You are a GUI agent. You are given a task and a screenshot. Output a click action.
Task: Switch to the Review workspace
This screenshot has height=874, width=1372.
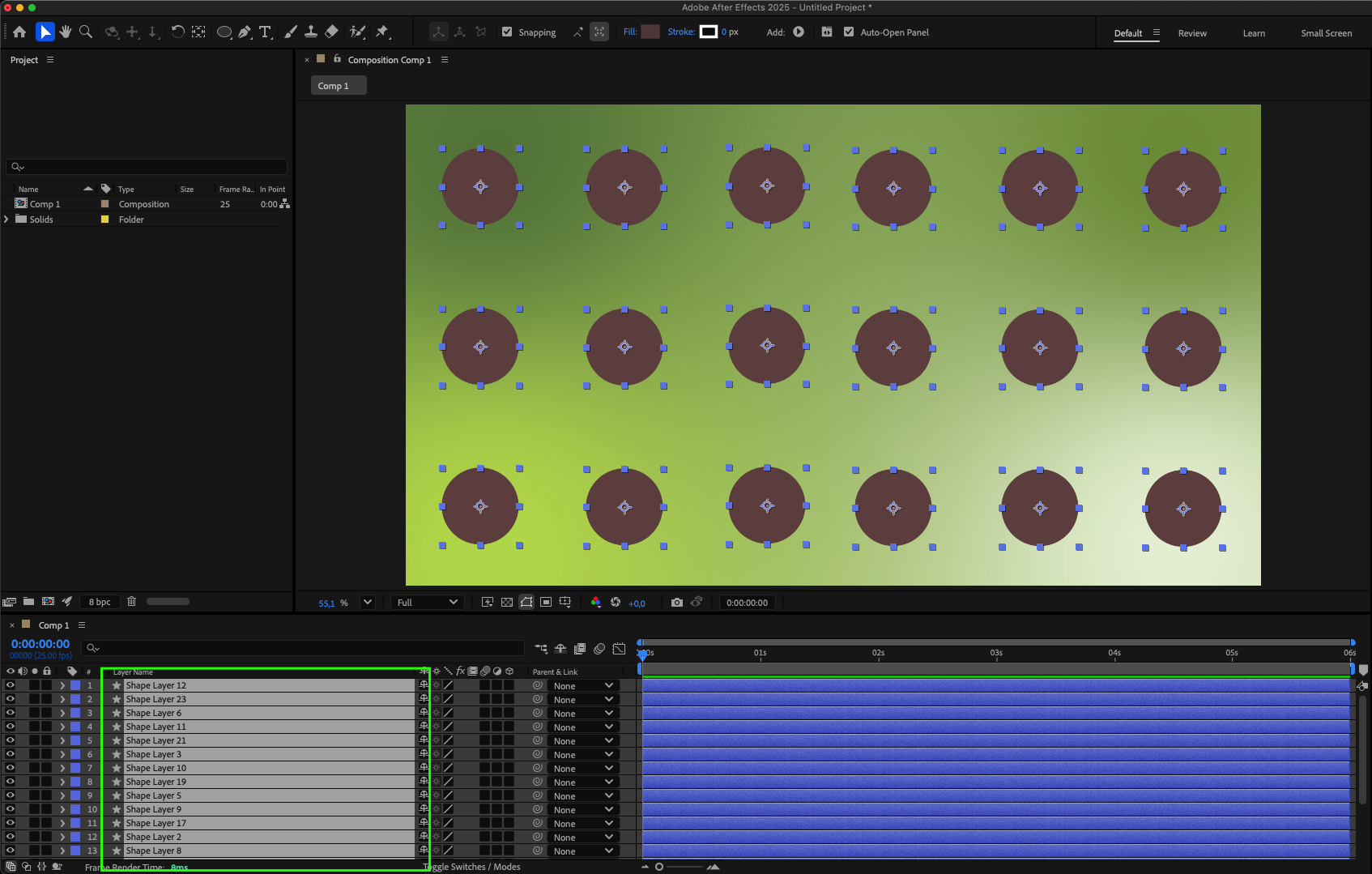coord(1192,33)
